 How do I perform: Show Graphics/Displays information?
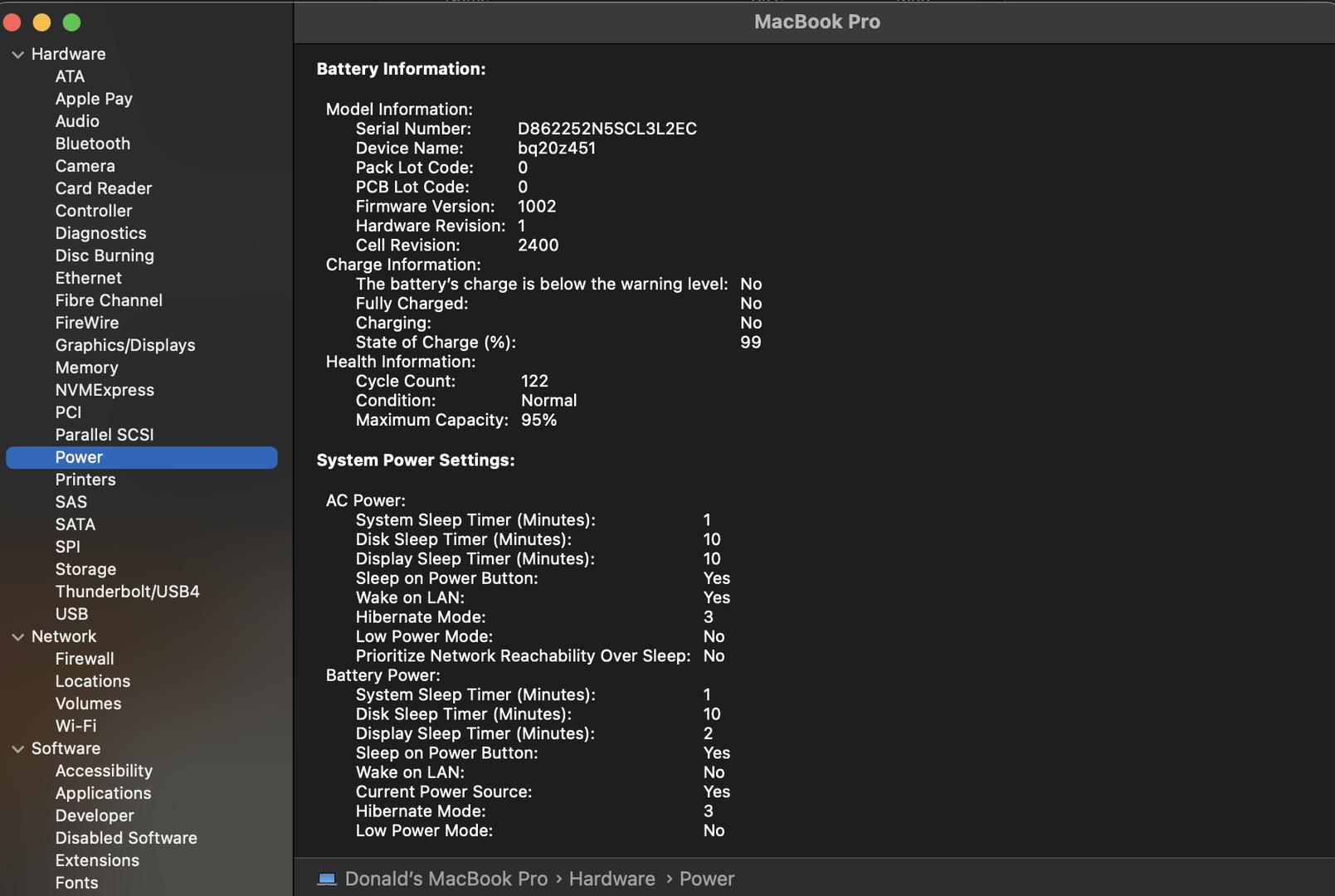coord(125,345)
